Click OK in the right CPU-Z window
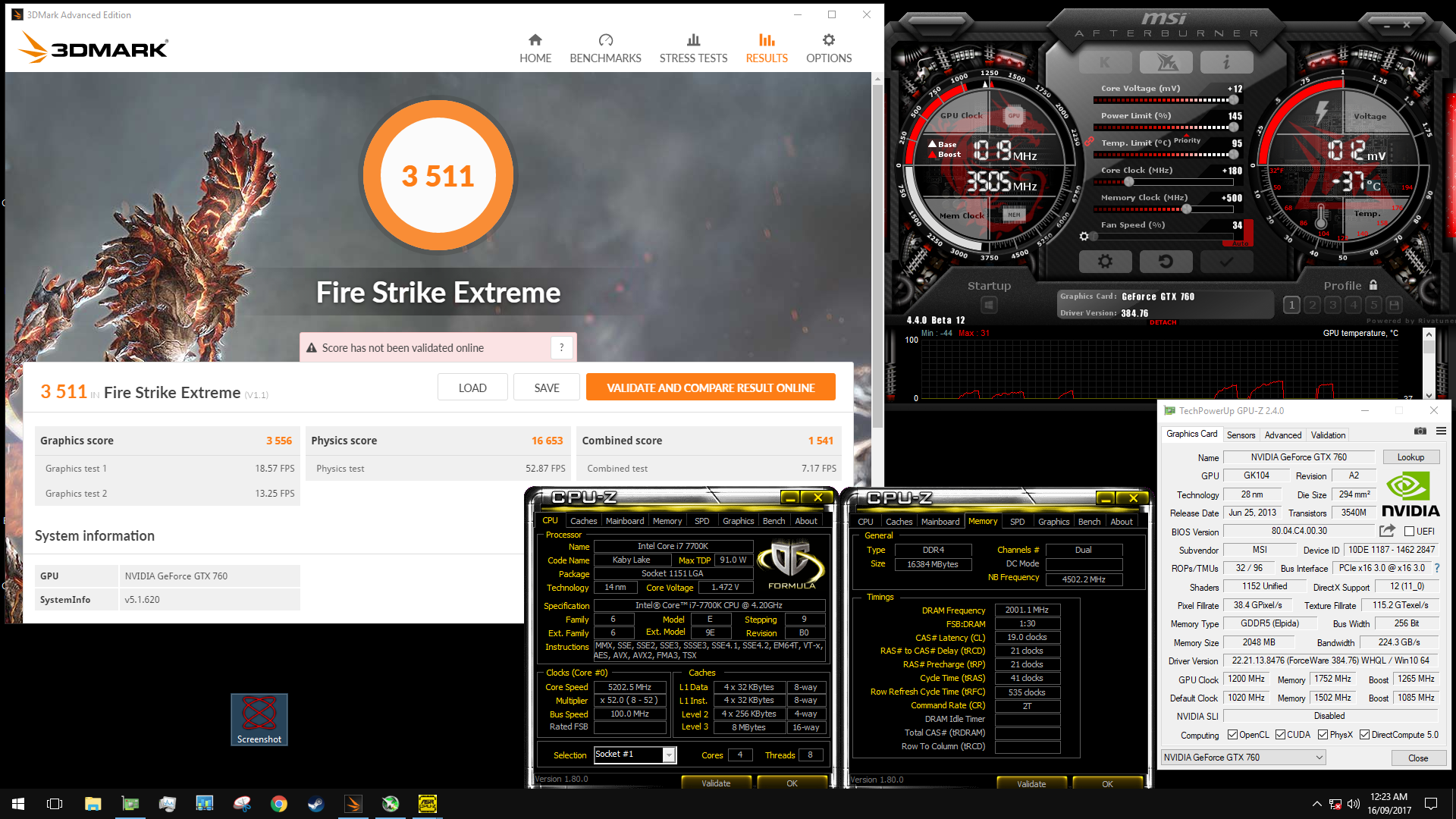Screen dimensions: 1456x819 coord(1107,784)
